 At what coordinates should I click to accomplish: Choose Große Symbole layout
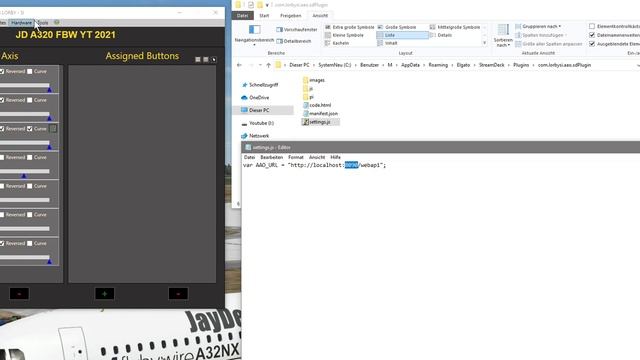click(397, 27)
